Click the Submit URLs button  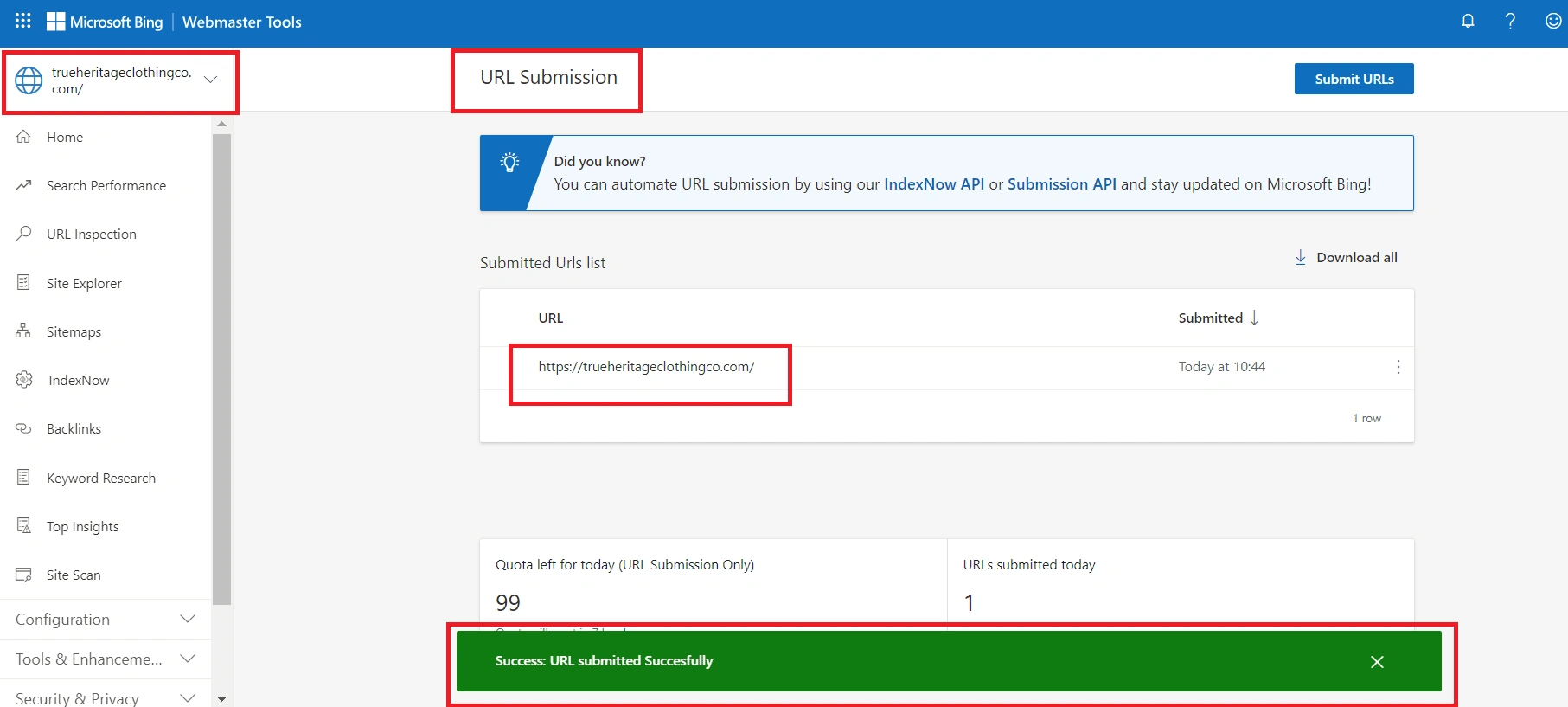pyautogui.click(x=1354, y=79)
